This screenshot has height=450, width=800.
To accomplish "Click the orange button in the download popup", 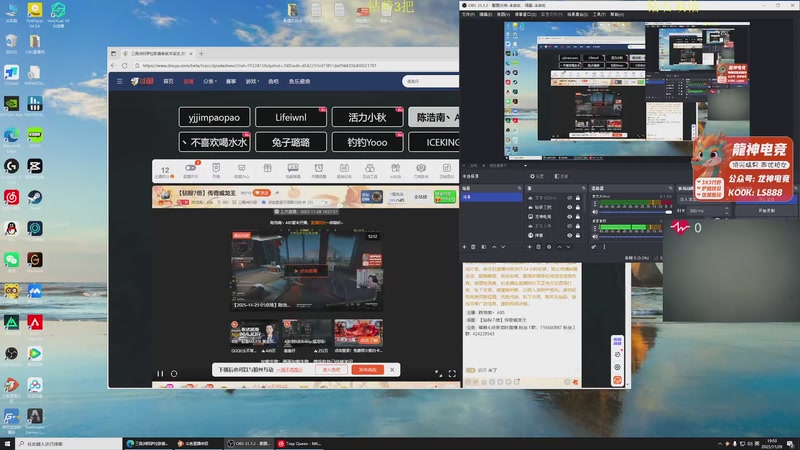I will click(x=367, y=369).
